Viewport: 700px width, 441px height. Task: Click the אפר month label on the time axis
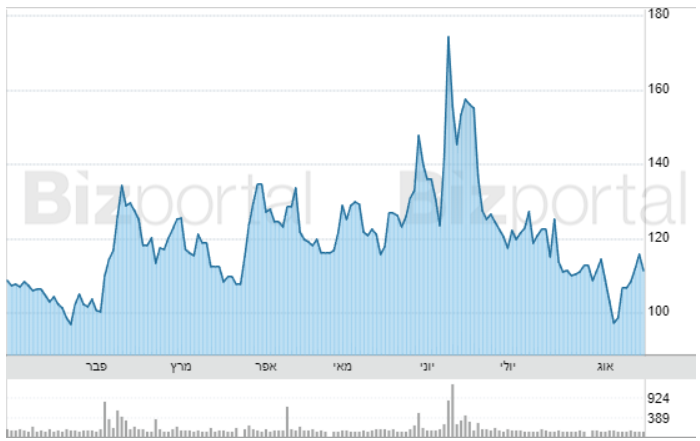pos(266,367)
